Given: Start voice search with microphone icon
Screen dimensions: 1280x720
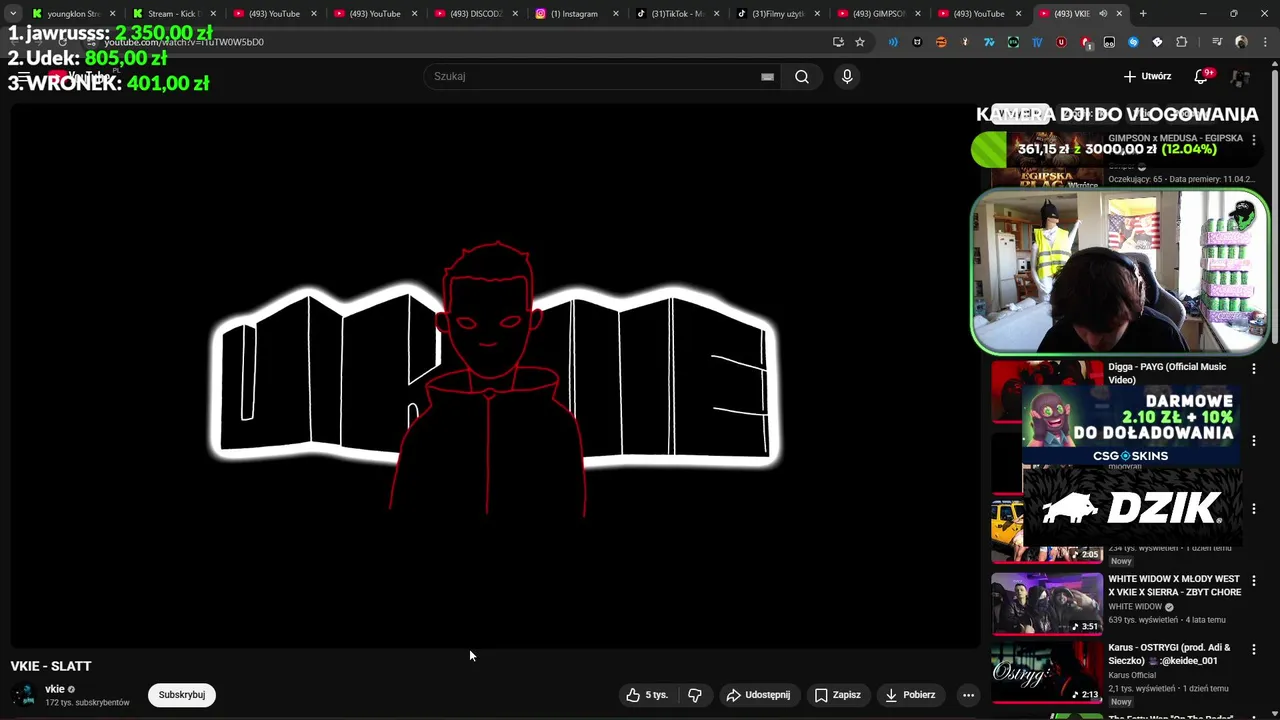Looking at the screenshot, I should pos(847,76).
